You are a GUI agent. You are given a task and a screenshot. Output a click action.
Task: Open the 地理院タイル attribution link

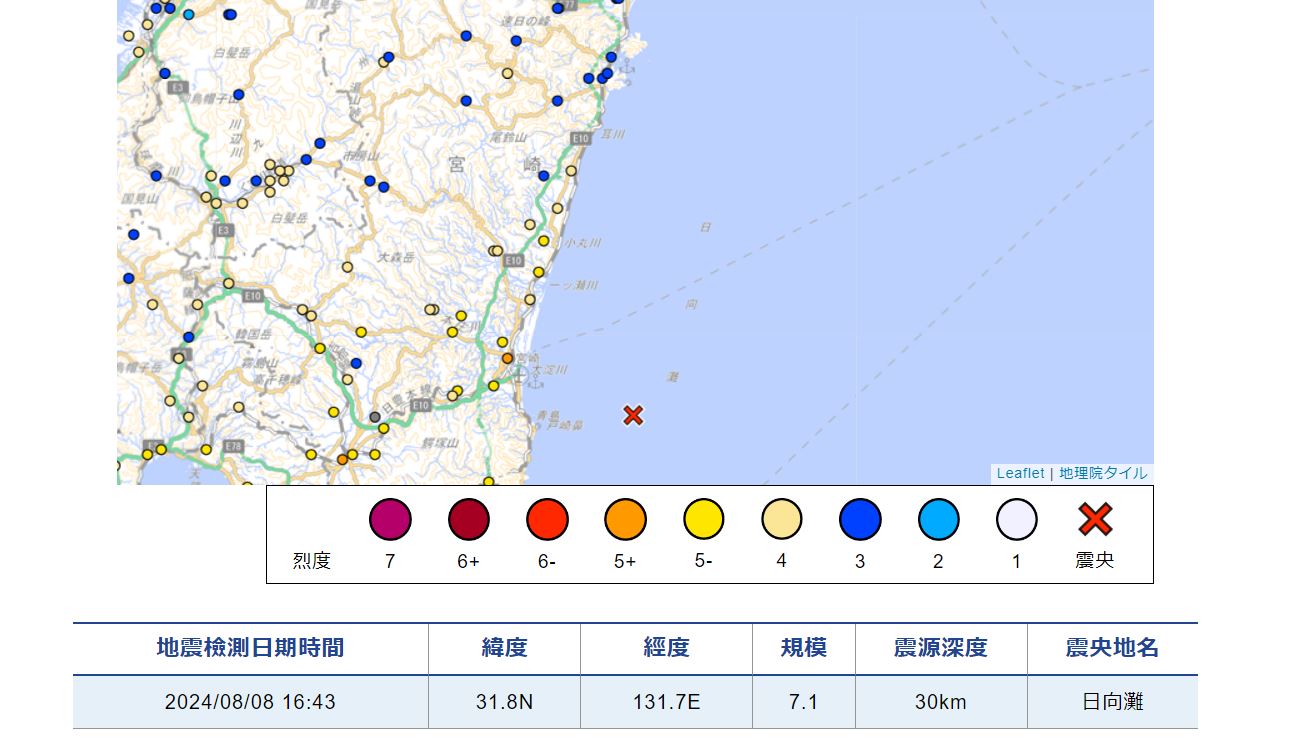point(1103,473)
